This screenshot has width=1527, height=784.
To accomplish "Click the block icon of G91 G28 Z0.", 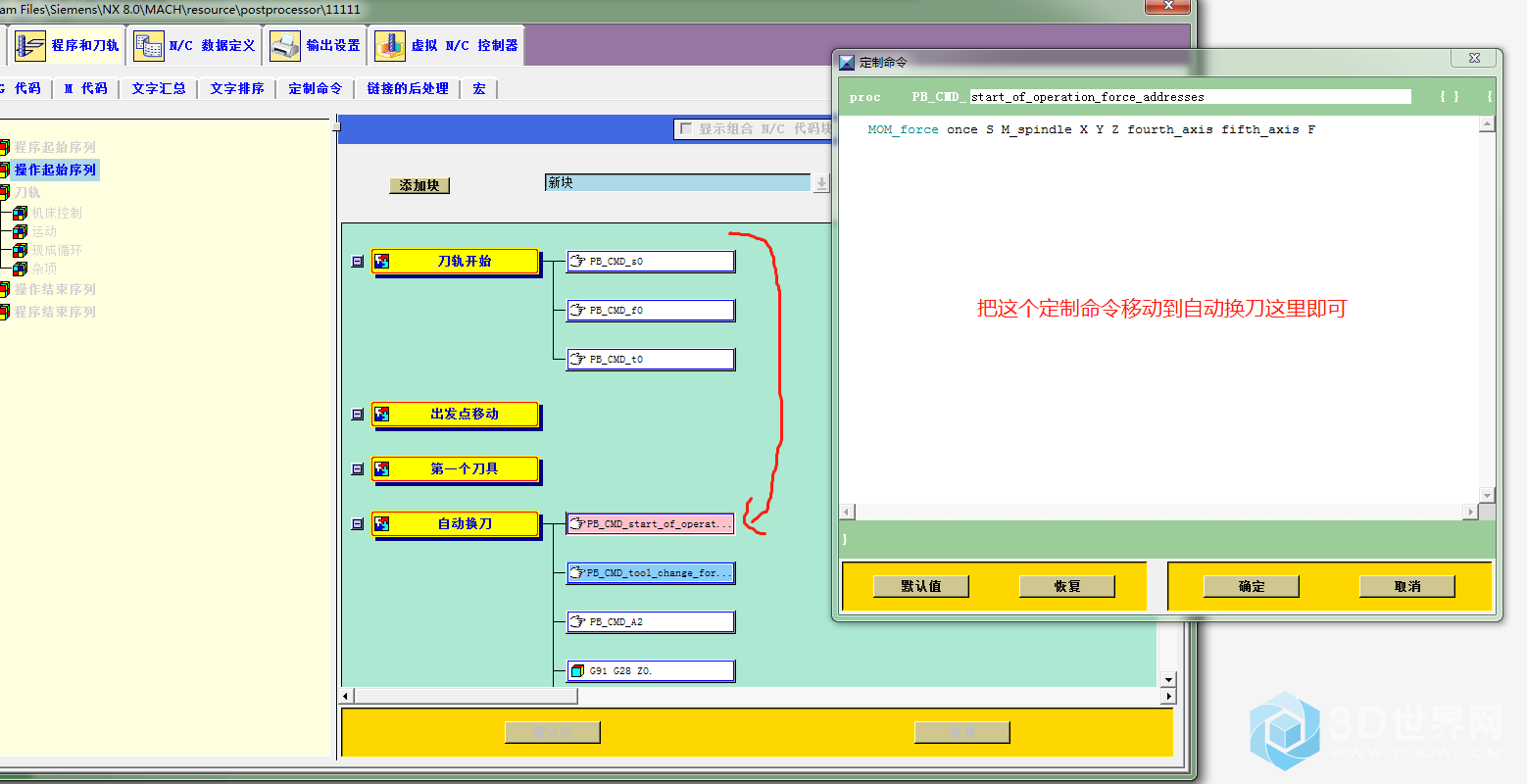I will 578,671.
